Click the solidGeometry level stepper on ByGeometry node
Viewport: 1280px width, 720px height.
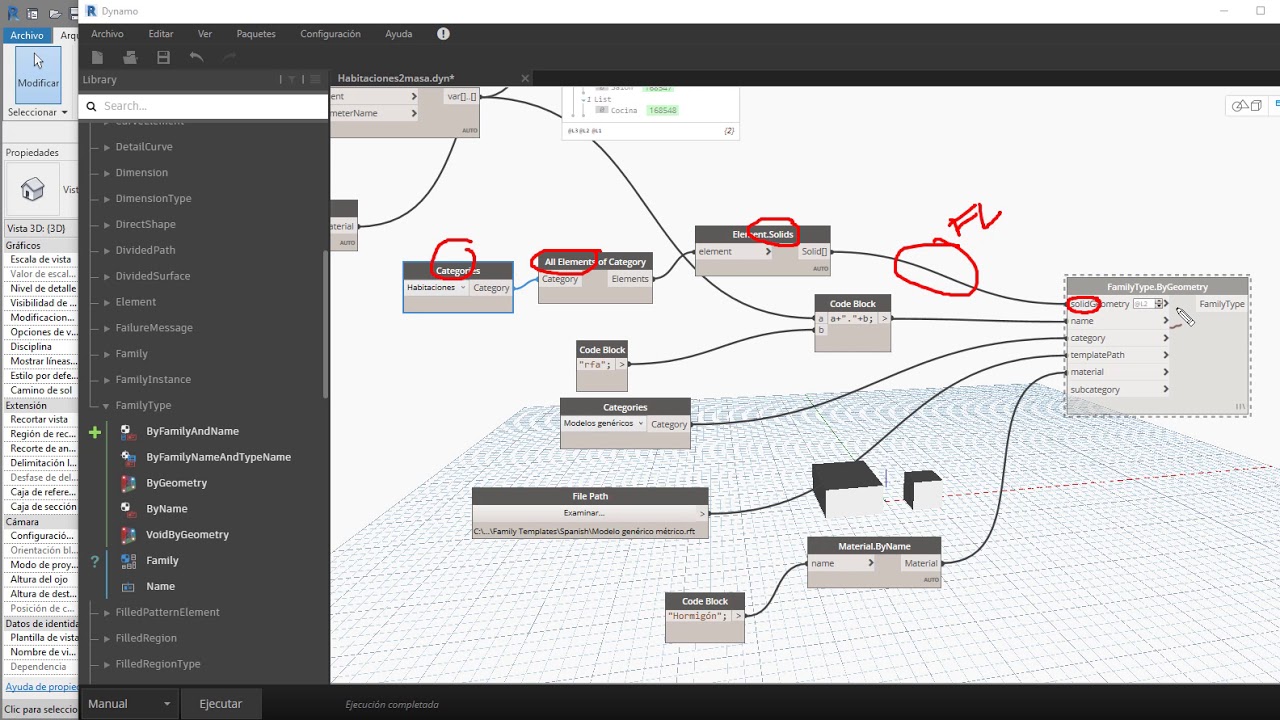(x=1159, y=304)
